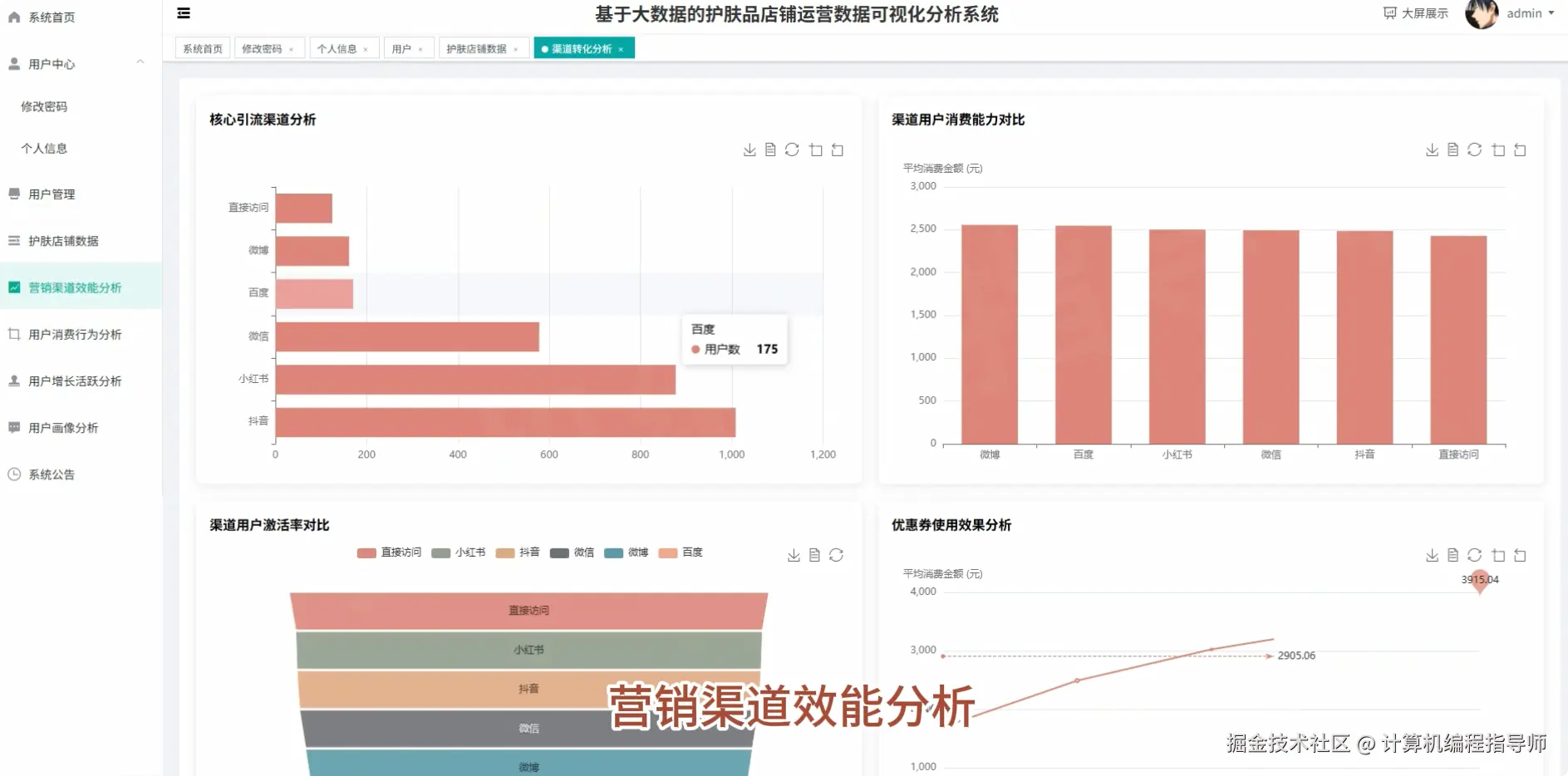Image resolution: width=1568 pixels, height=776 pixels.
Task: Toggle 微博 legend in funnel chart
Action: click(627, 553)
